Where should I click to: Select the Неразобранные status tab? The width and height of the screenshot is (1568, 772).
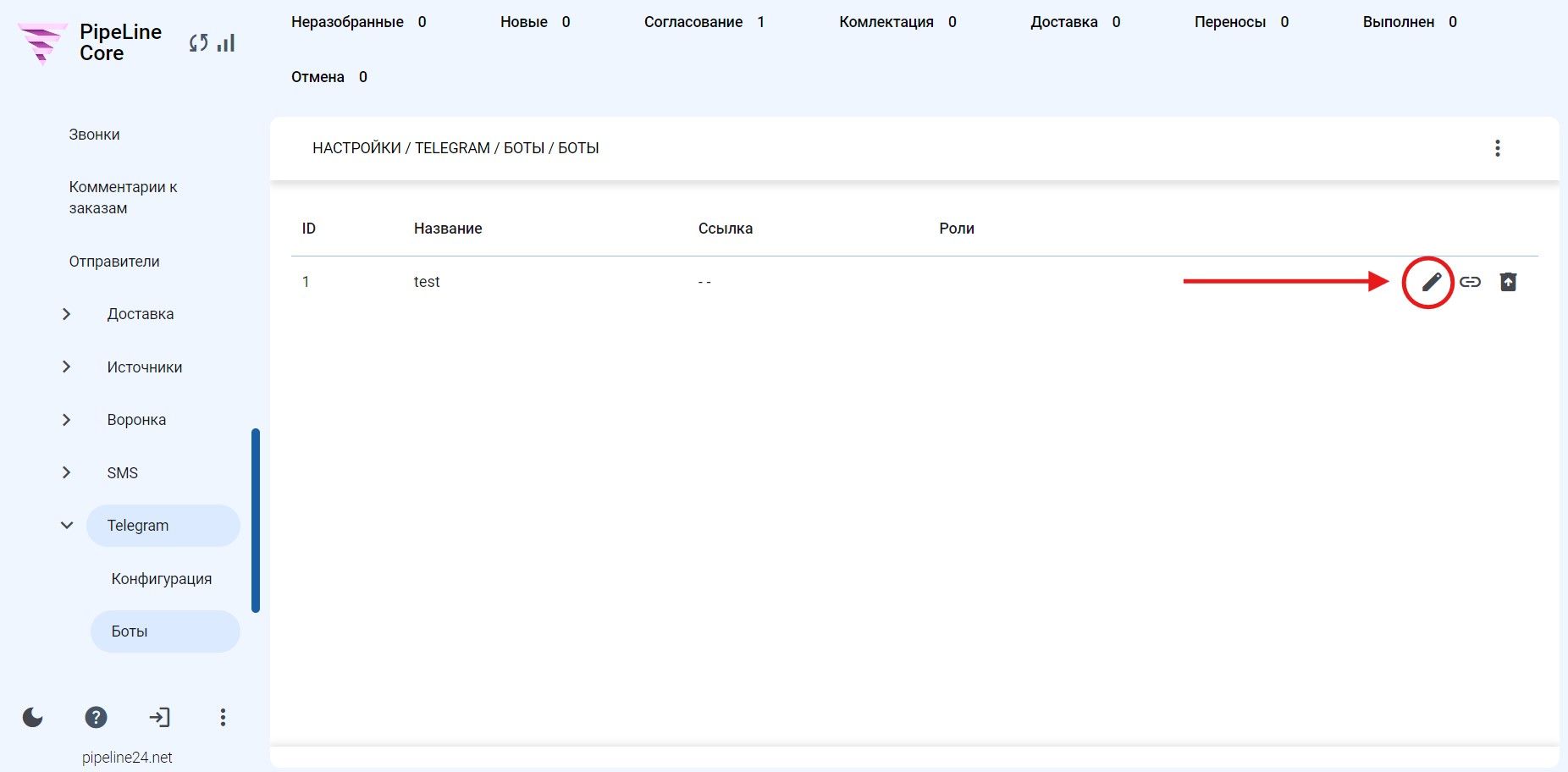click(359, 22)
